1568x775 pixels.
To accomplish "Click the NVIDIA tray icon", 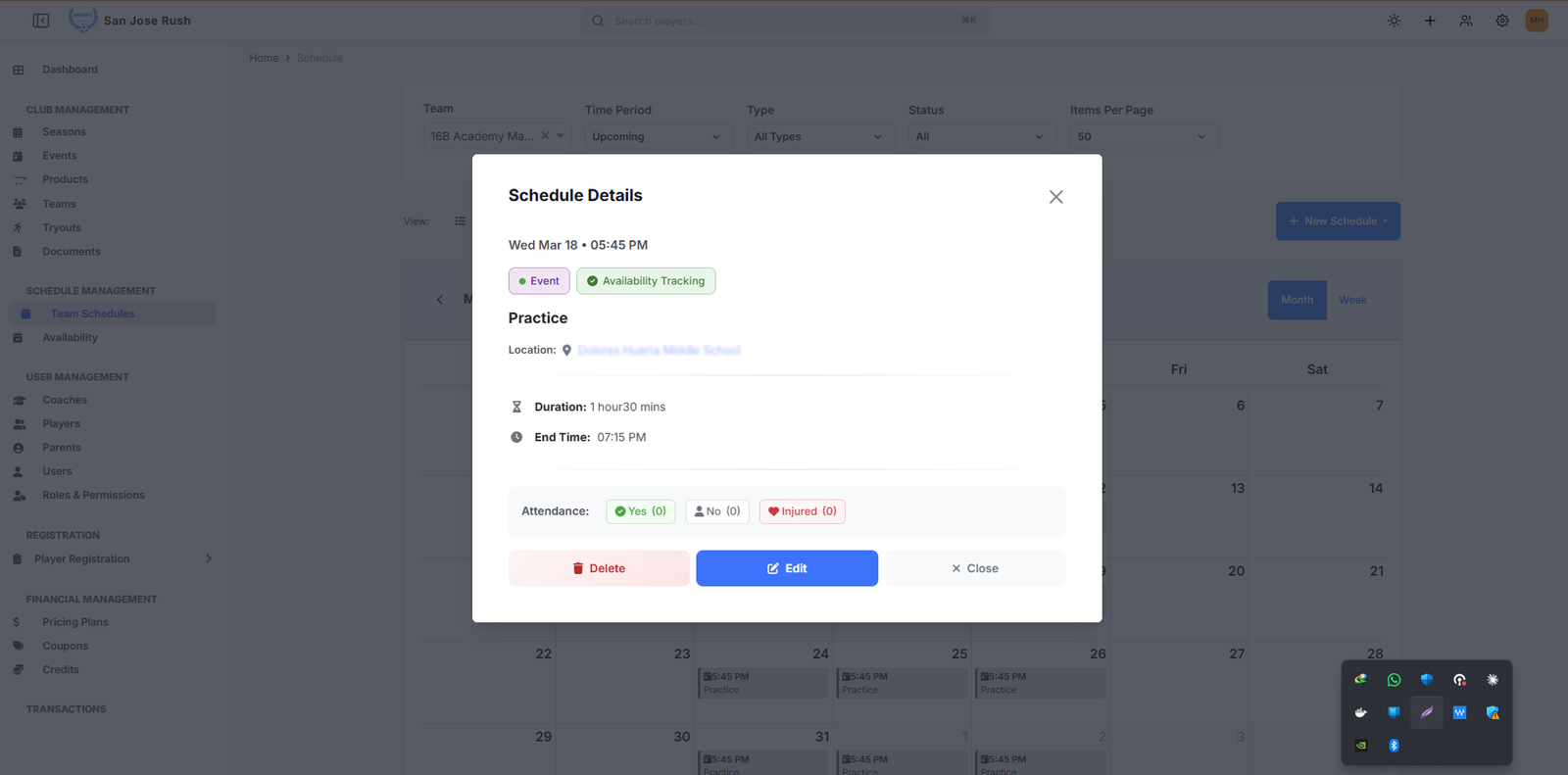I will click(x=1360, y=746).
